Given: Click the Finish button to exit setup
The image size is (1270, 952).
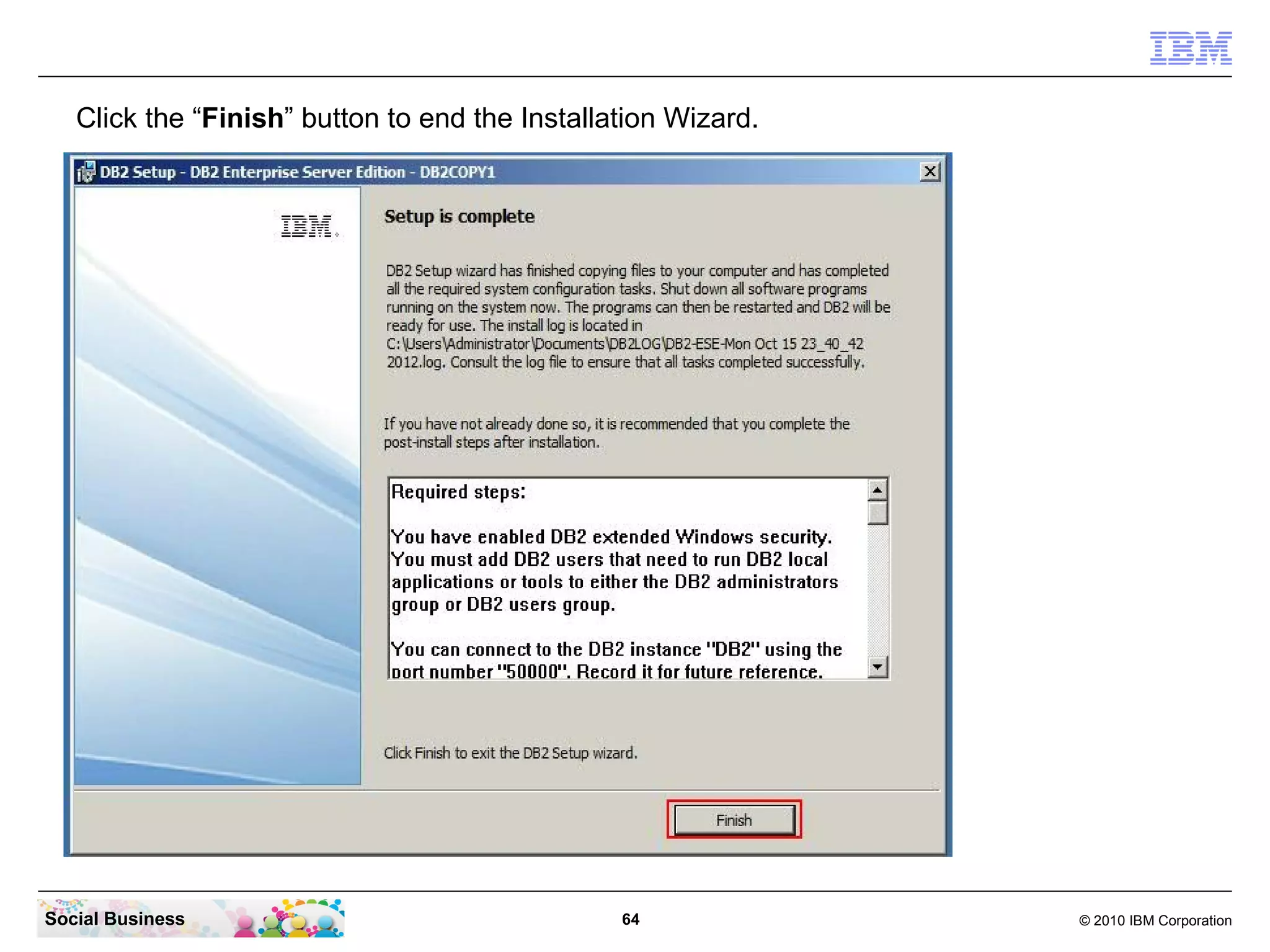Looking at the screenshot, I should tap(734, 819).
